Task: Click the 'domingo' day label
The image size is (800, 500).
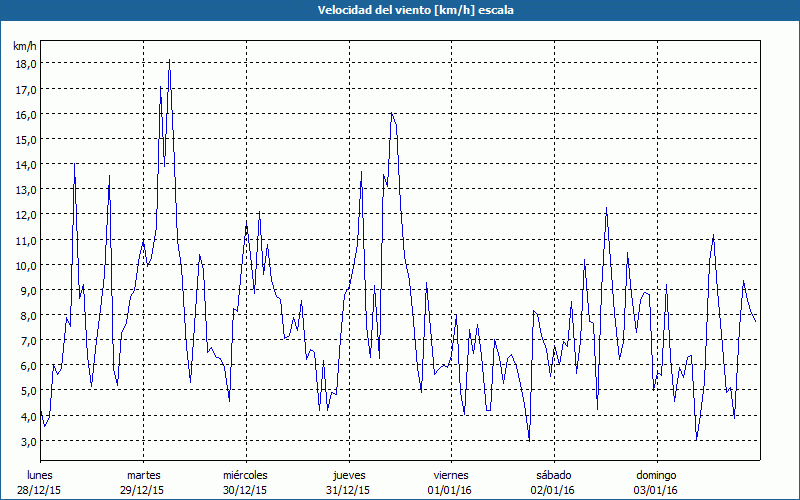Action: 656,475
